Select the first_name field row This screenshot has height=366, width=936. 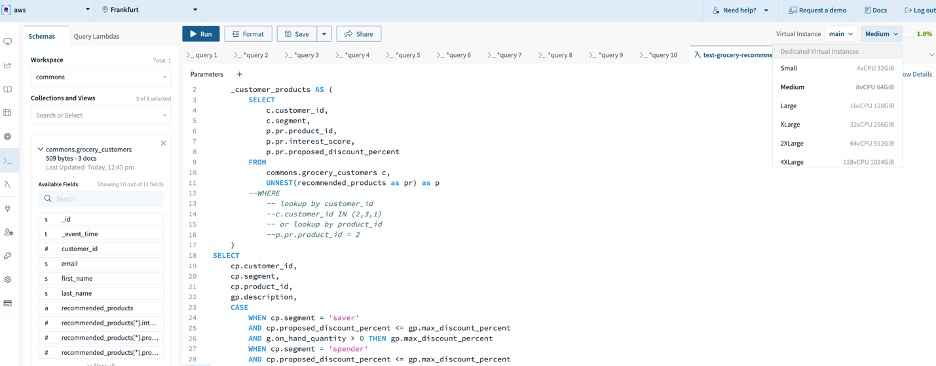click(x=101, y=278)
